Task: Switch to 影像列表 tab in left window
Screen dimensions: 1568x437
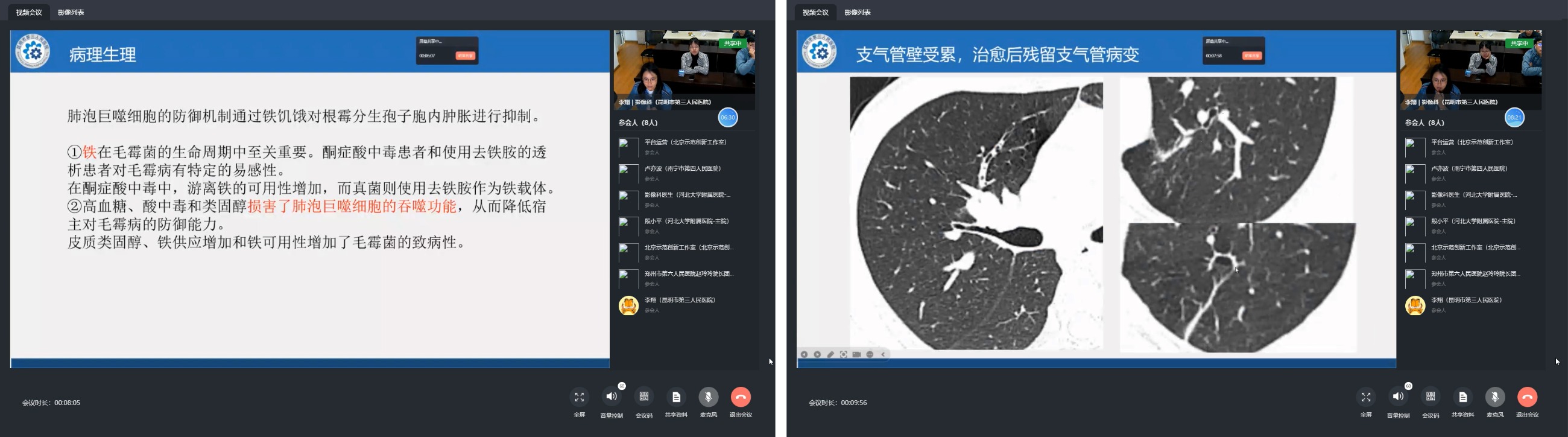Action: pos(71,12)
